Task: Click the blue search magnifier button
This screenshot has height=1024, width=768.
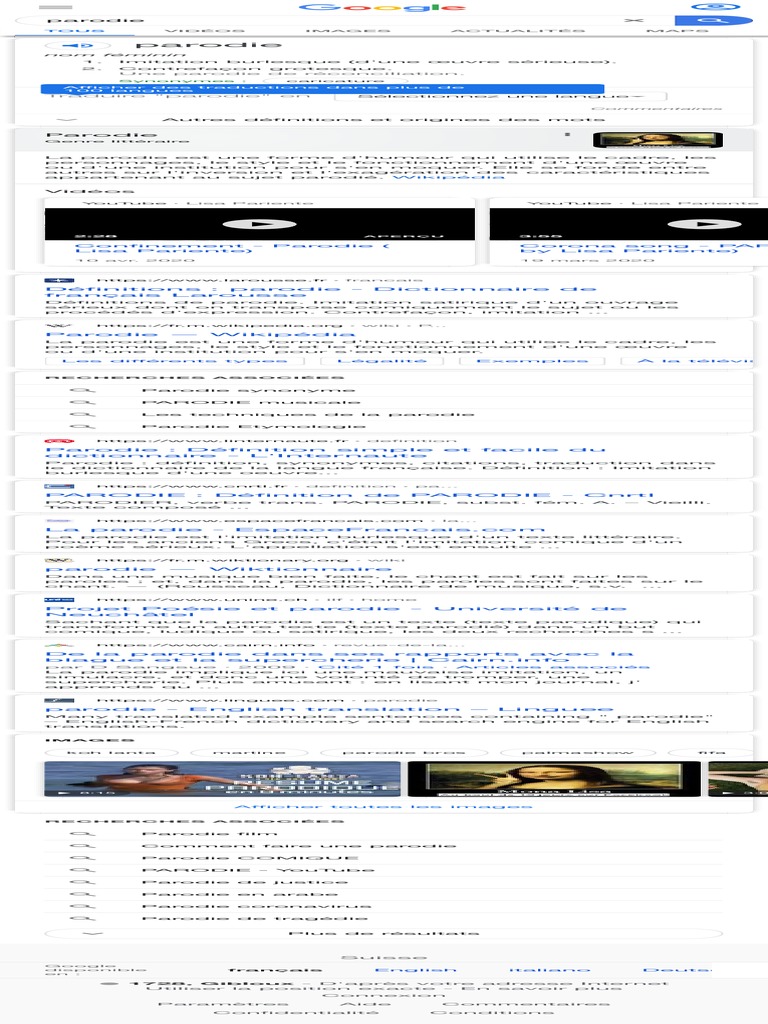Action: pyautogui.click(x=714, y=20)
